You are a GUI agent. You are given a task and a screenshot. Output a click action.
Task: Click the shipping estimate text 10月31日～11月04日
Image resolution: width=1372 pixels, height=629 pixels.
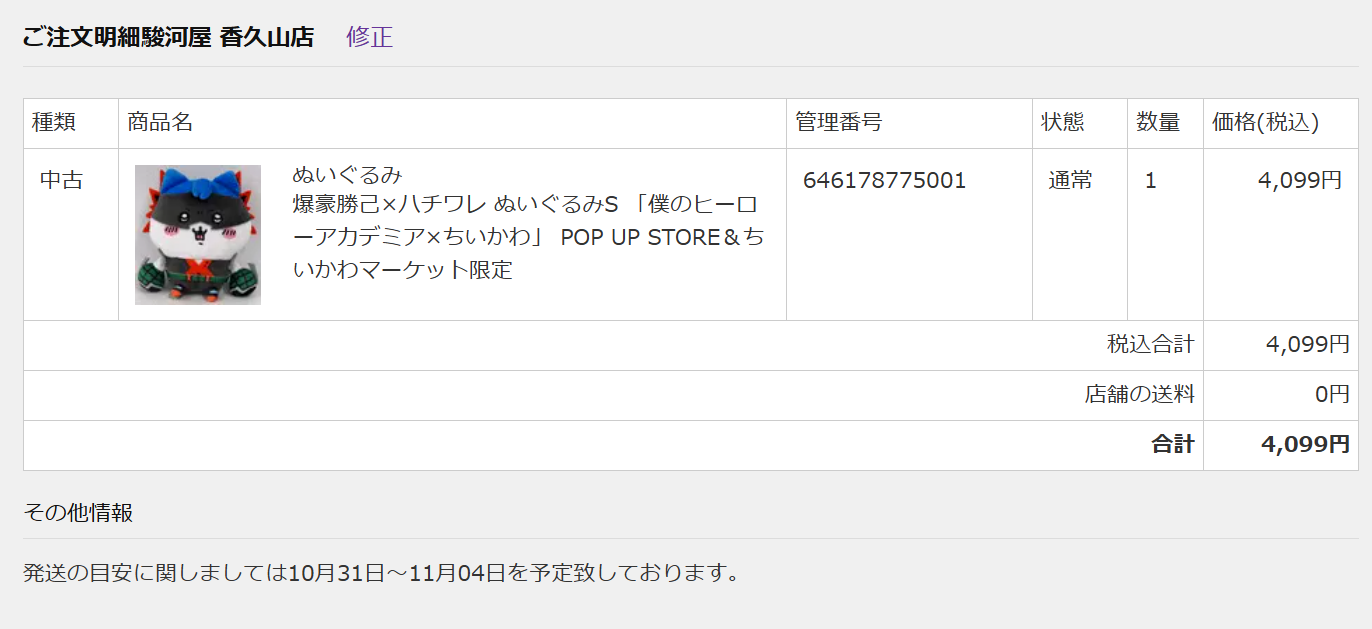click(397, 573)
